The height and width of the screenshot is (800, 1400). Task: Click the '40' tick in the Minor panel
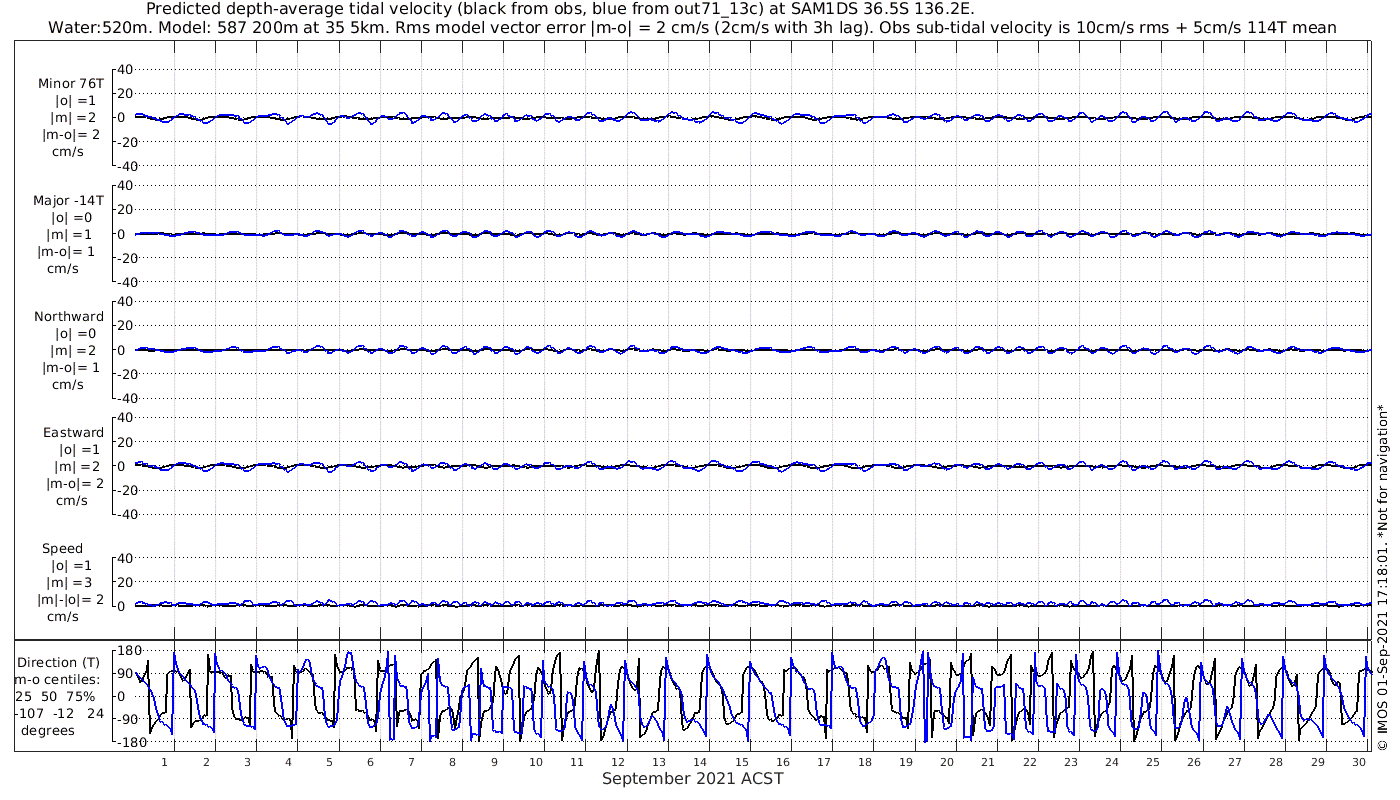(126, 70)
